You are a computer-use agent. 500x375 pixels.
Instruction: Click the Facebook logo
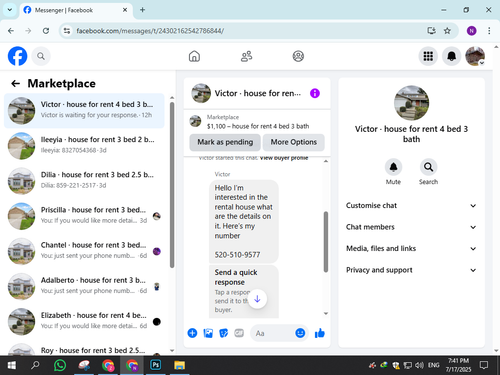pyautogui.click(x=17, y=56)
